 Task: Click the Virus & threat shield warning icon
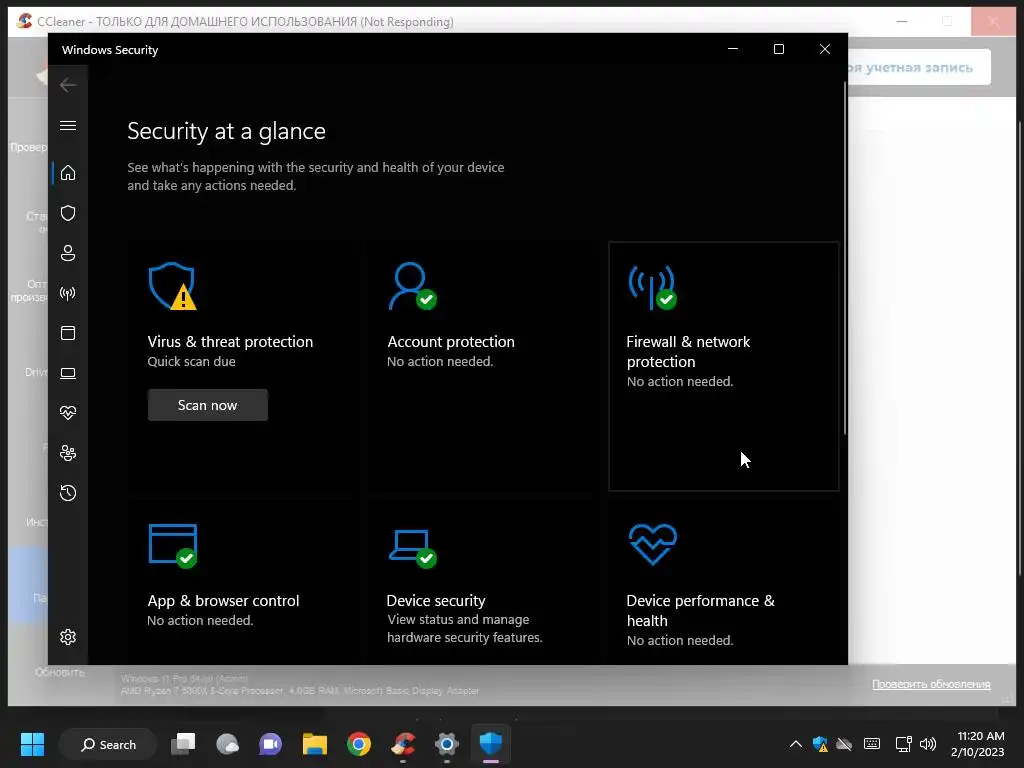(172, 286)
